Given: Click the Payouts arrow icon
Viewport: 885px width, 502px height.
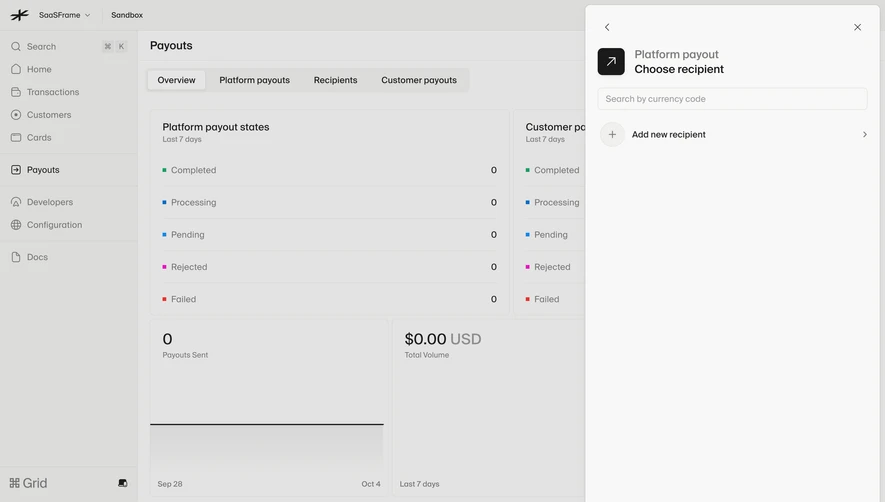Looking at the screenshot, I should [16, 169].
